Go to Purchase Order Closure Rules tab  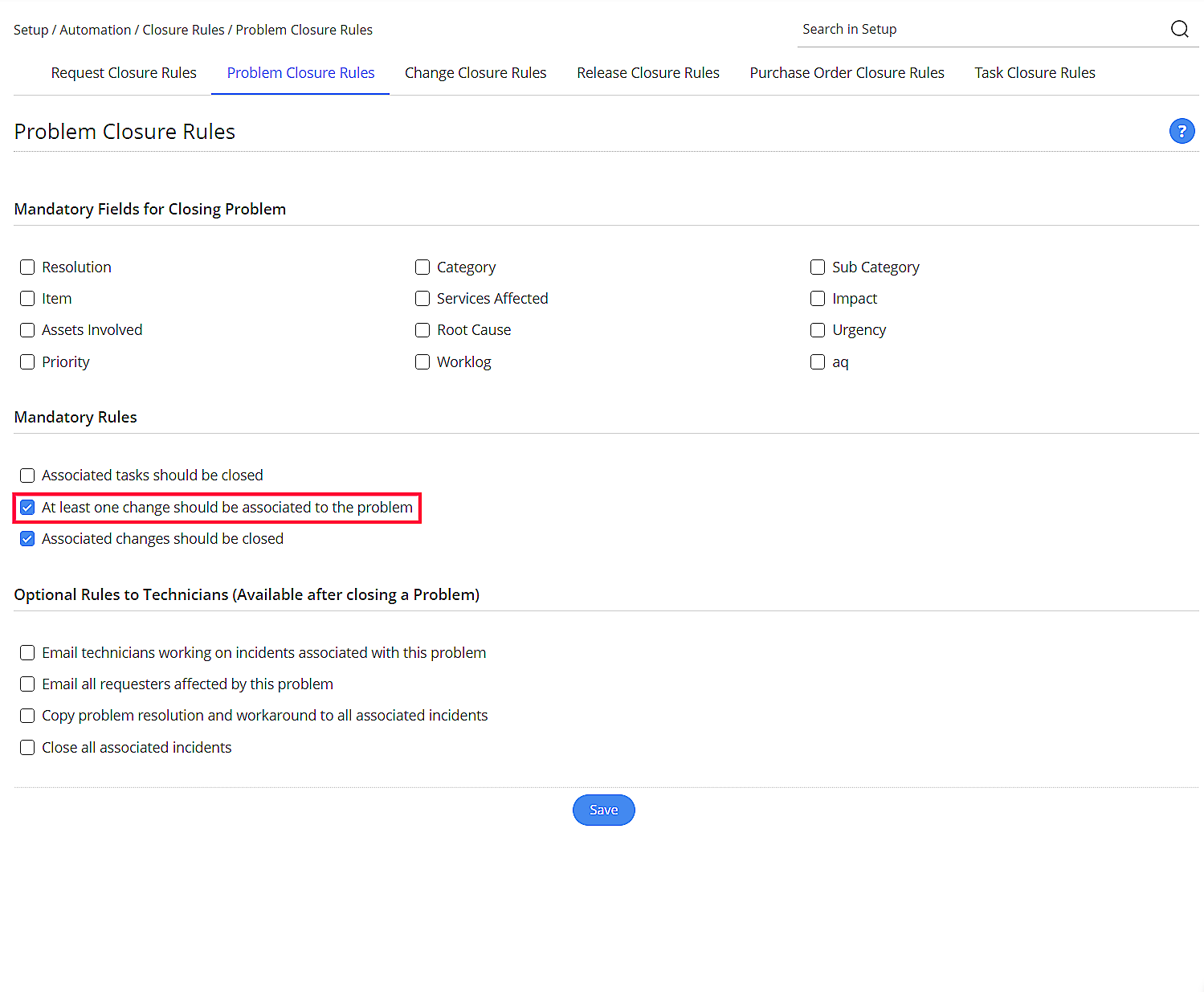coord(847,73)
